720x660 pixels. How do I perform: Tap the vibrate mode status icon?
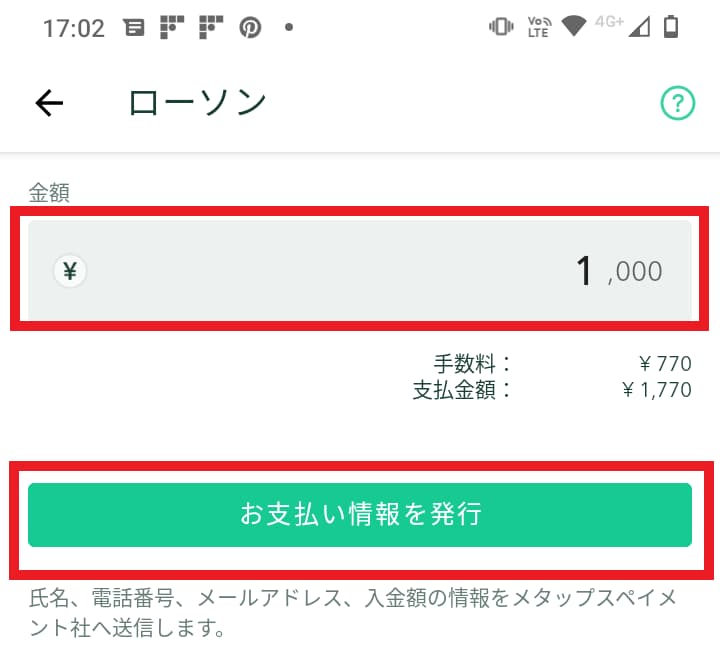pyautogui.click(x=500, y=27)
